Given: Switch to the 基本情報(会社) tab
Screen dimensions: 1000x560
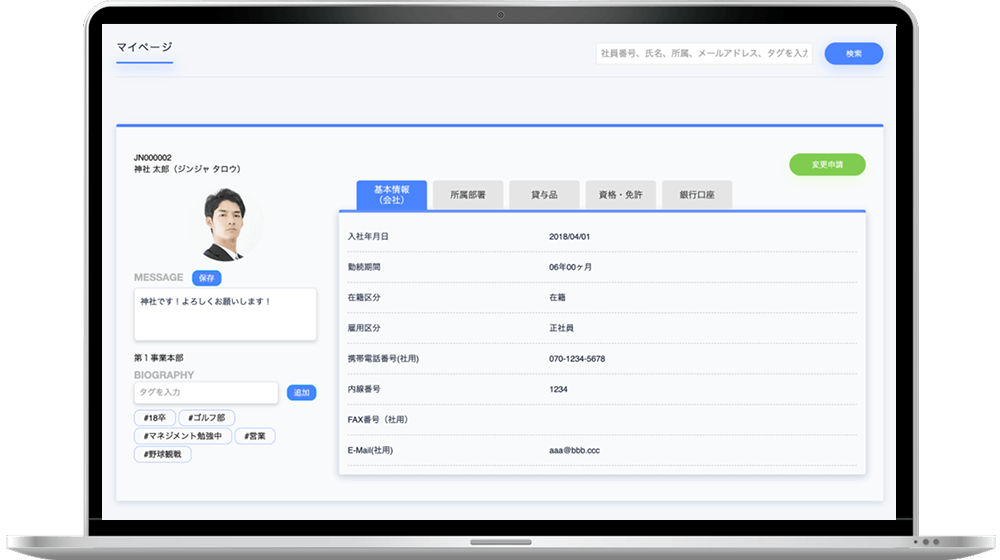Looking at the screenshot, I should (x=391, y=195).
